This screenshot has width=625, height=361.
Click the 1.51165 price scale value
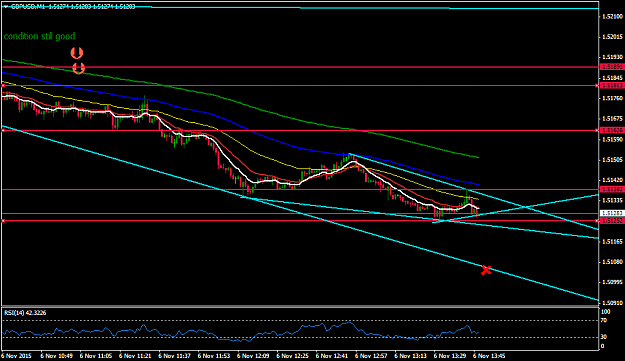[x=613, y=241]
